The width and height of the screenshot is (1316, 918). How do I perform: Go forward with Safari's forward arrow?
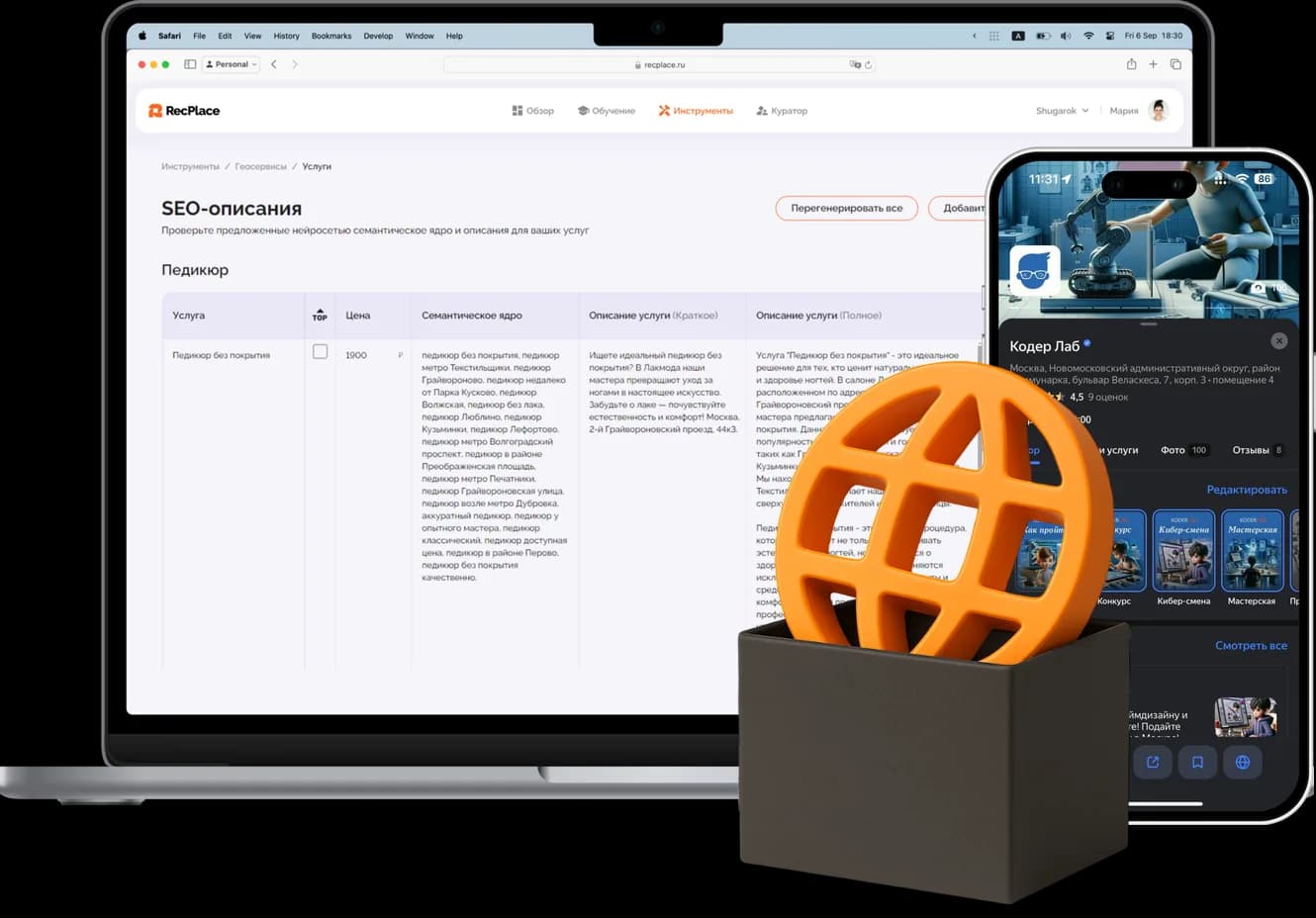coord(295,64)
